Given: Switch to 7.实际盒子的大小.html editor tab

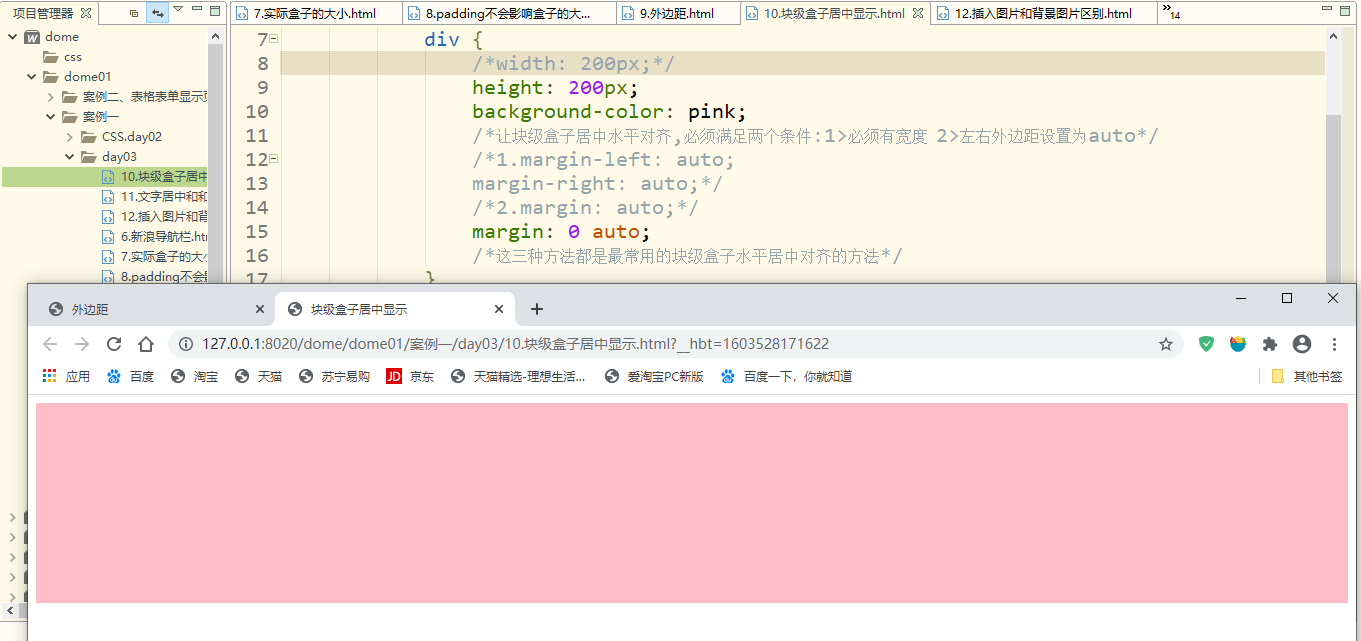Looking at the screenshot, I should [316, 13].
